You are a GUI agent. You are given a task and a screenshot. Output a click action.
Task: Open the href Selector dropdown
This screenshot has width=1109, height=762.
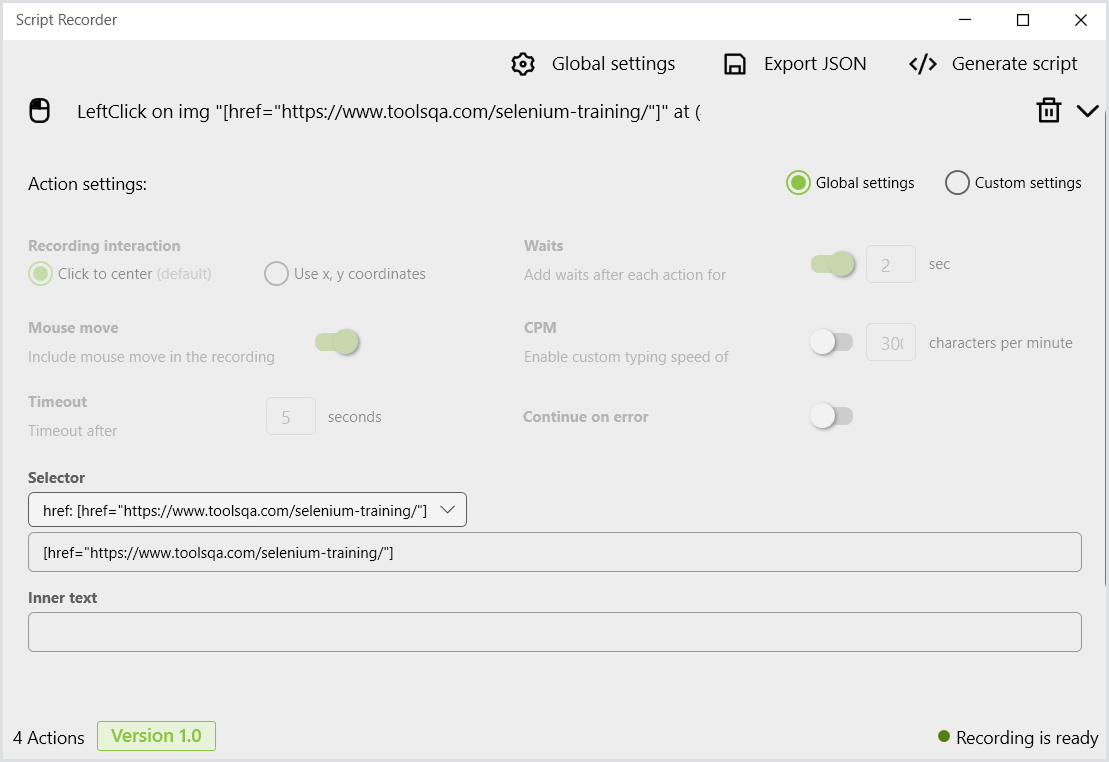point(247,510)
